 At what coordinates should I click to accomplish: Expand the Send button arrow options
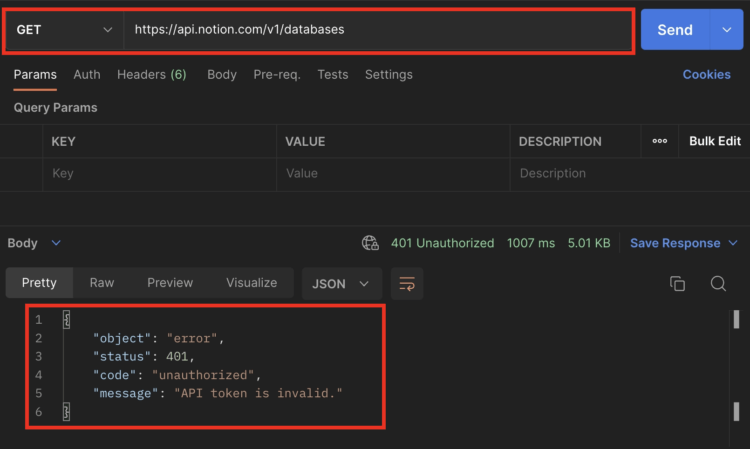point(726,30)
